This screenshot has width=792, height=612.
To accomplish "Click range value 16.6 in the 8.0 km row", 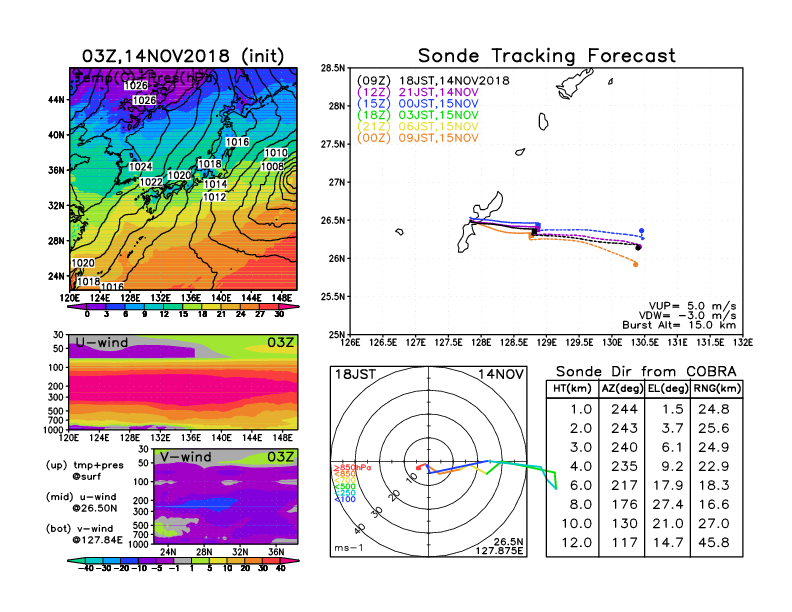I will point(714,504).
